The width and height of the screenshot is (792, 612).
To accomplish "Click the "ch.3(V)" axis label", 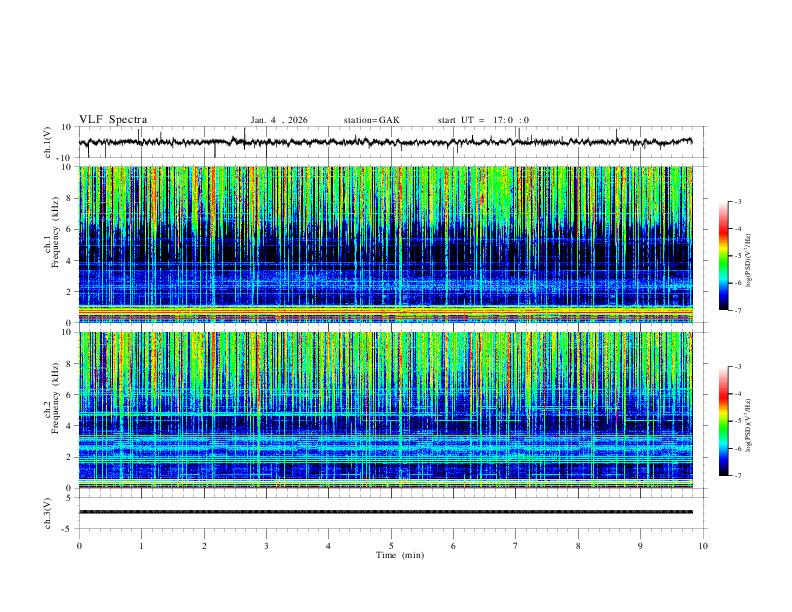I will point(48,513).
